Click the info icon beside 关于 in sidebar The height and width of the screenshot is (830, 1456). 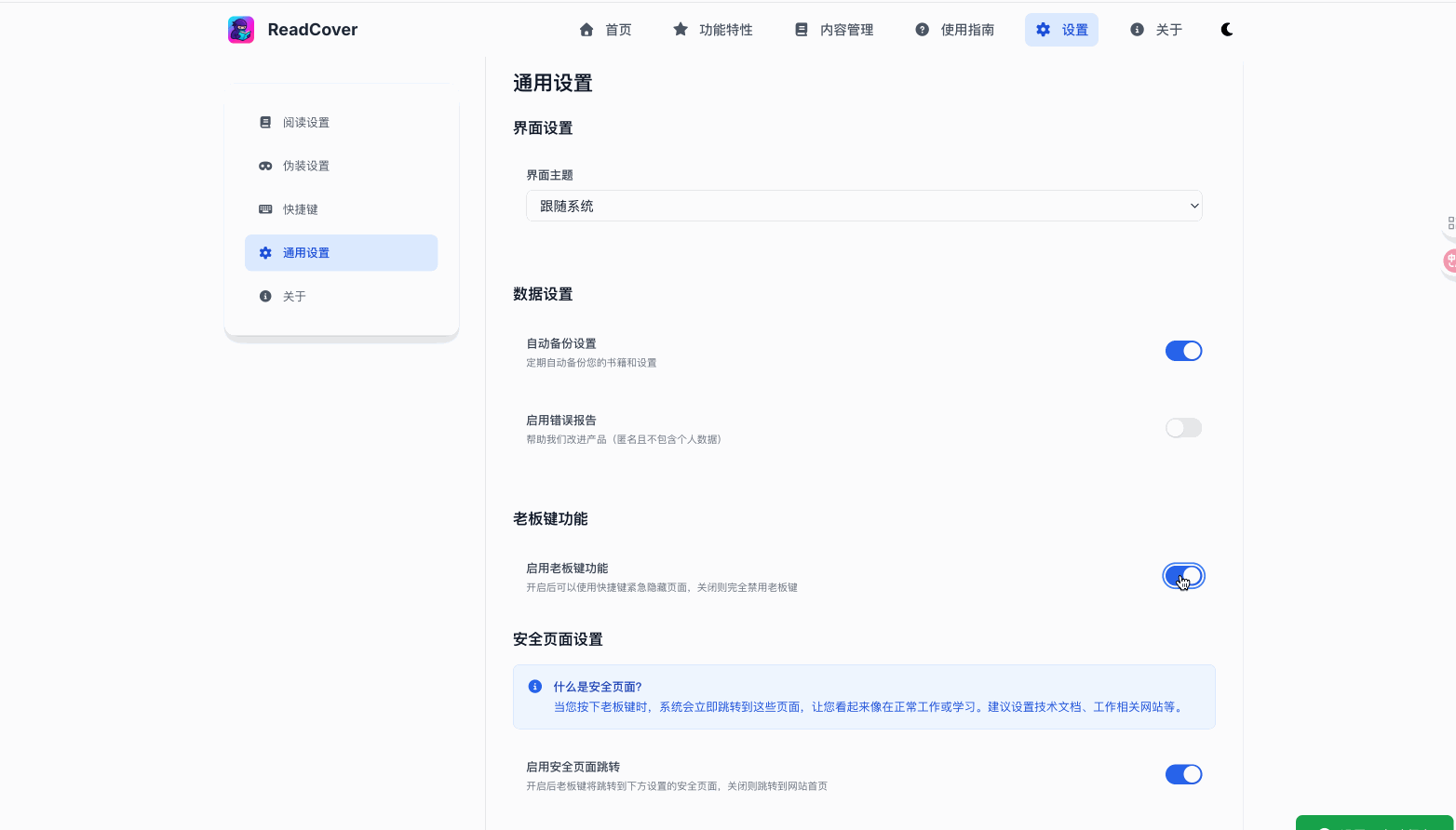coord(265,296)
